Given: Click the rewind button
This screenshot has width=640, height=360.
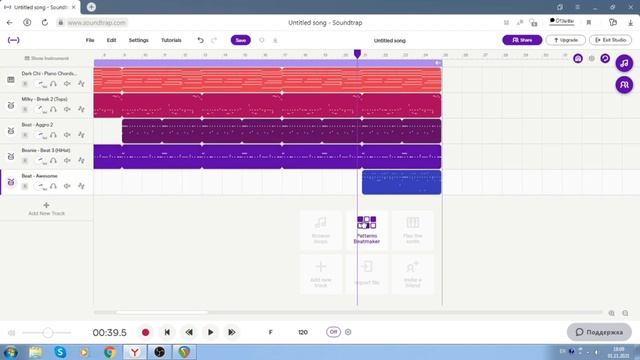Looking at the screenshot, I should (189, 332).
